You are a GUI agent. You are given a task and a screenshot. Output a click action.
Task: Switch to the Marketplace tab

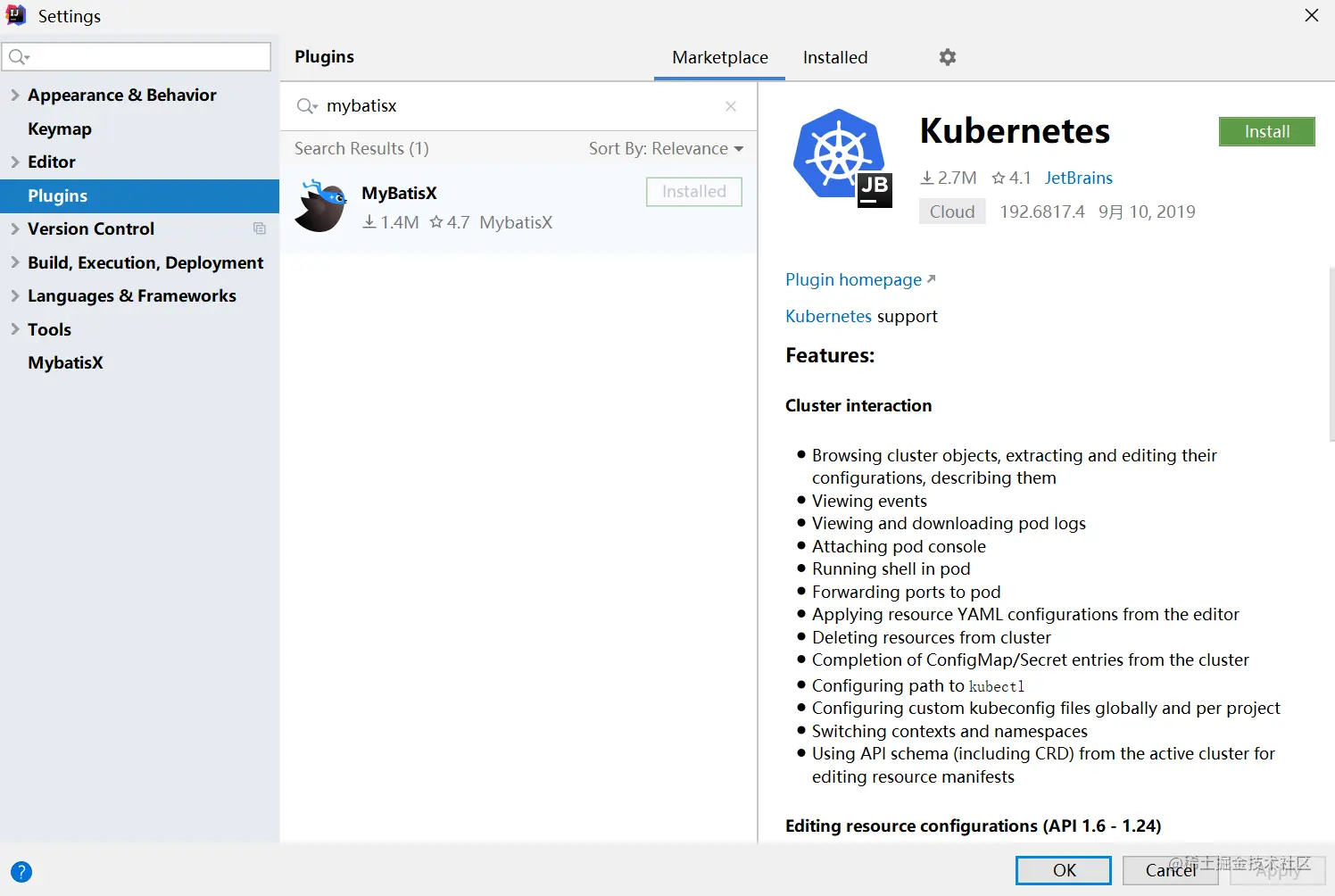tap(719, 57)
